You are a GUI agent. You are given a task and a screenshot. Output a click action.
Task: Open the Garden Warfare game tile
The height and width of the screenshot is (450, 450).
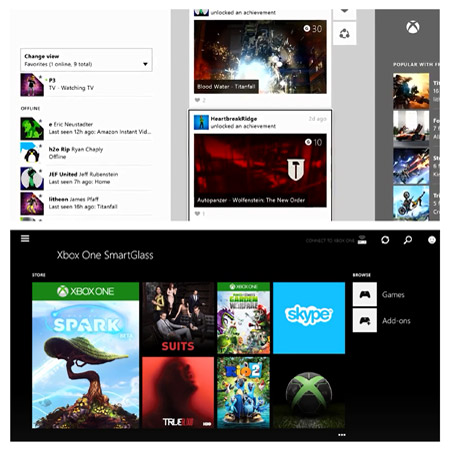tap(243, 318)
